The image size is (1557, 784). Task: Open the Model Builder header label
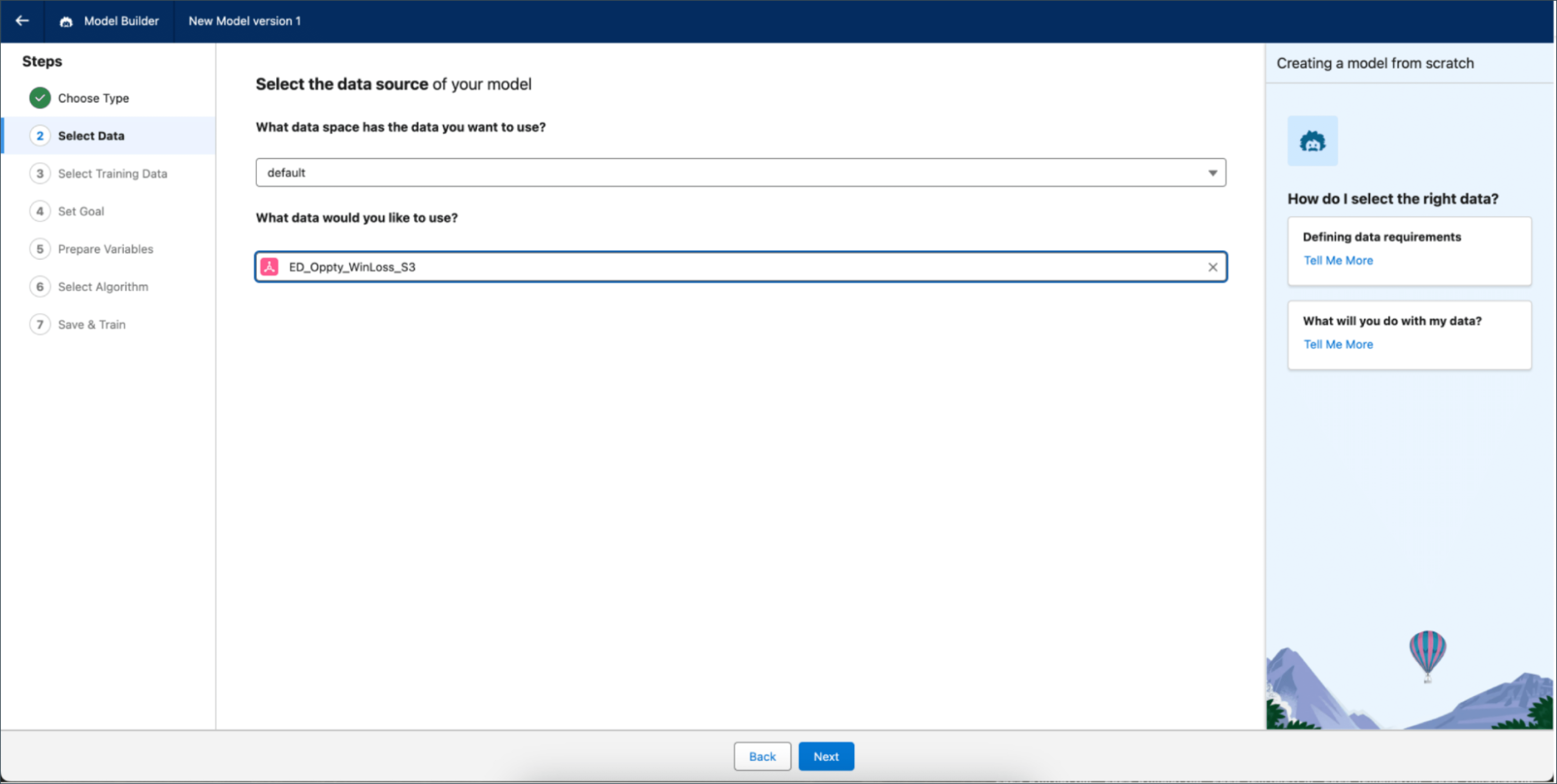coord(121,21)
